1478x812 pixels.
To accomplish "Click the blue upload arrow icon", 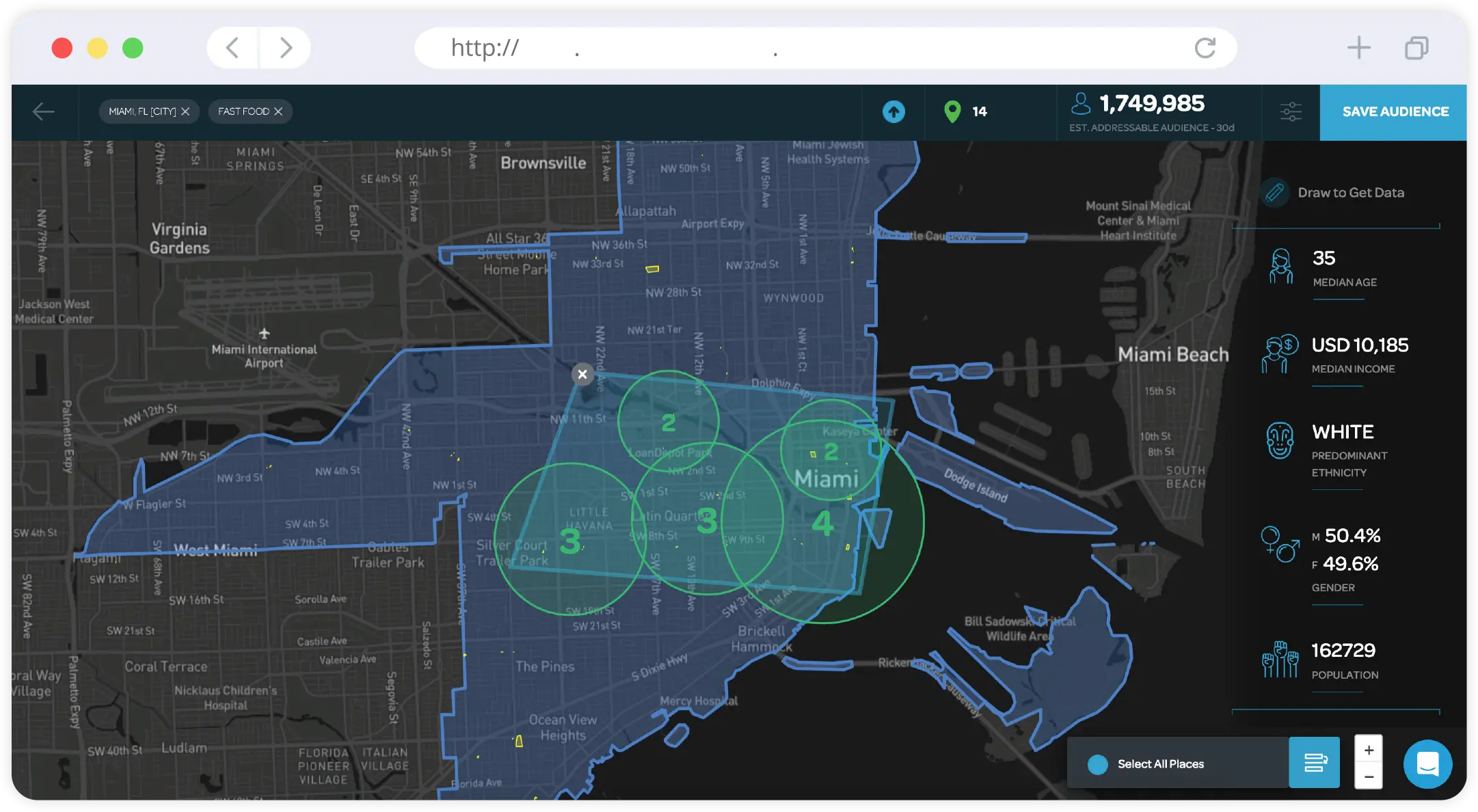I will 893,111.
